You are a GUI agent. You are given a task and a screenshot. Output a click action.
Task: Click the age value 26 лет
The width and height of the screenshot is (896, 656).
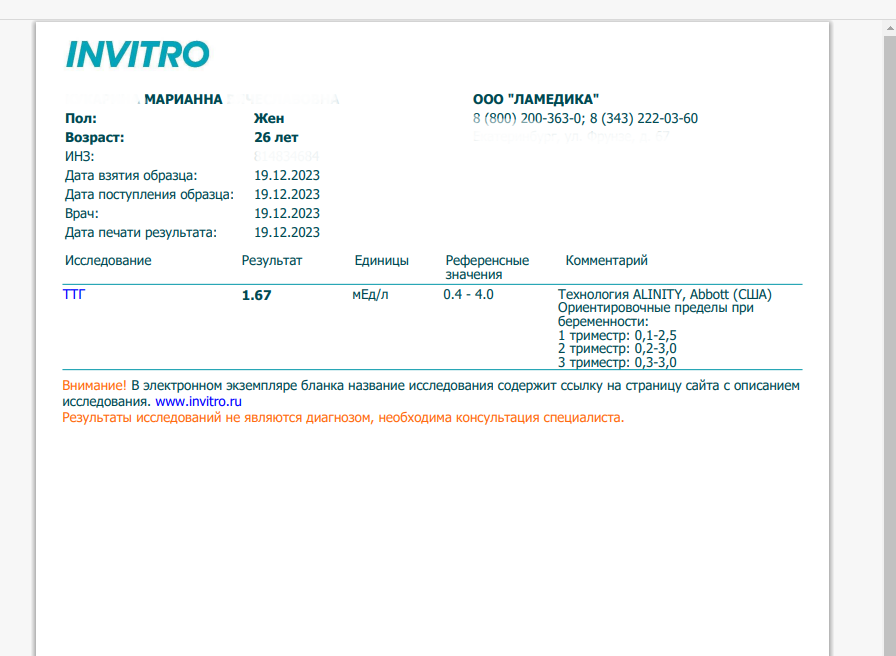coord(276,137)
